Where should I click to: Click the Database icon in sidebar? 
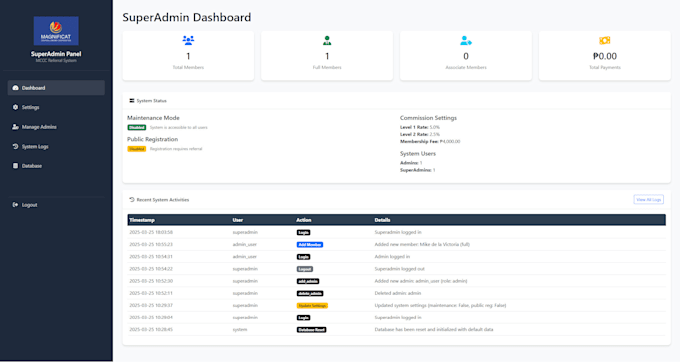(16, 166)
